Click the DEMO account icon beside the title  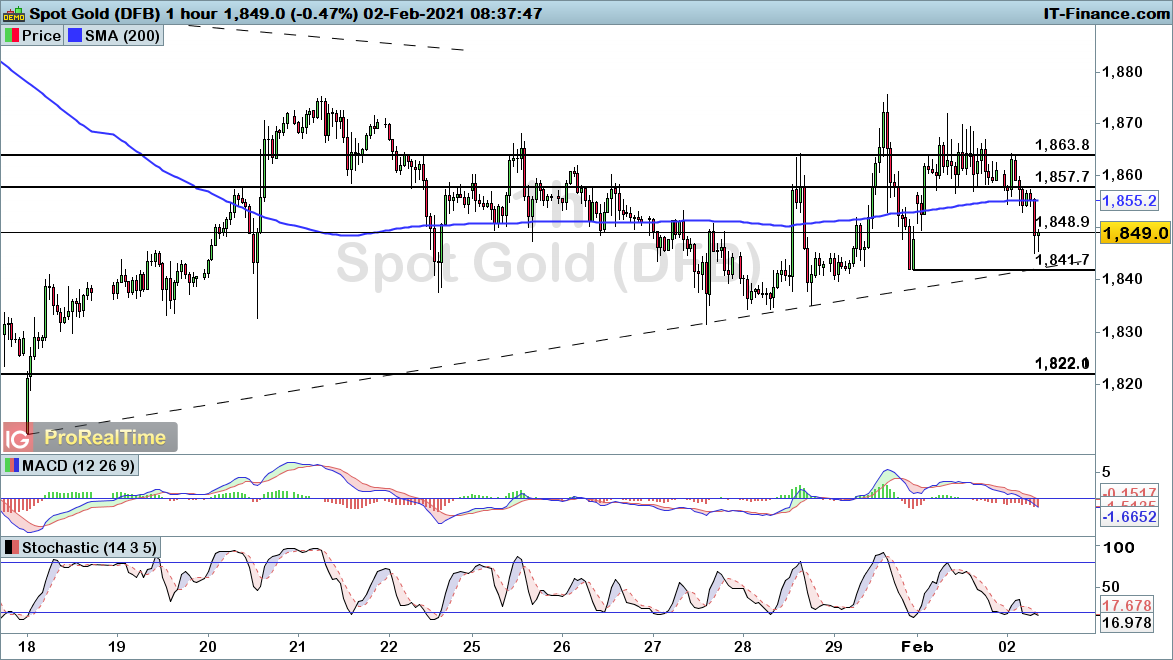pos(13,13)
